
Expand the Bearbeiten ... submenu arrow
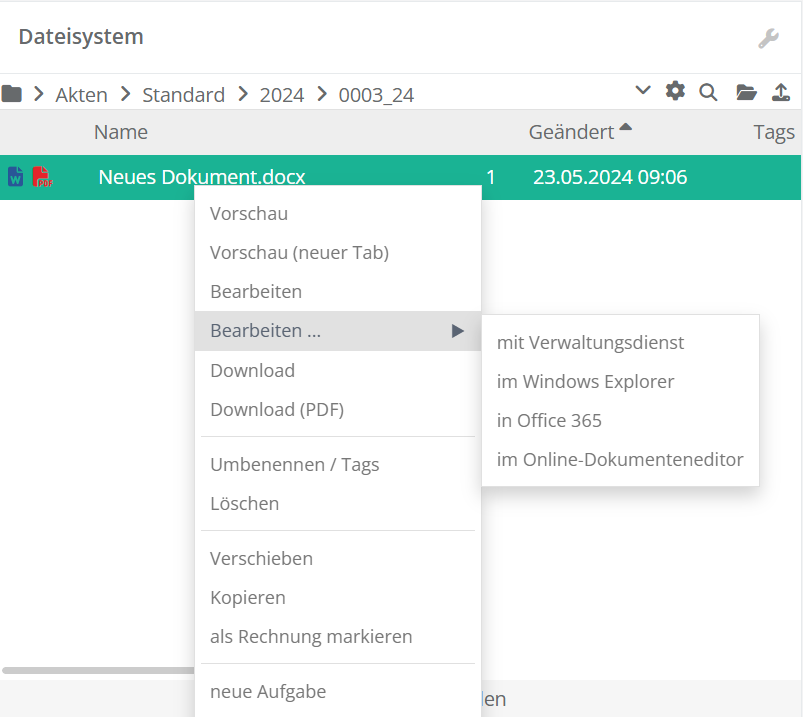point(457,331)
